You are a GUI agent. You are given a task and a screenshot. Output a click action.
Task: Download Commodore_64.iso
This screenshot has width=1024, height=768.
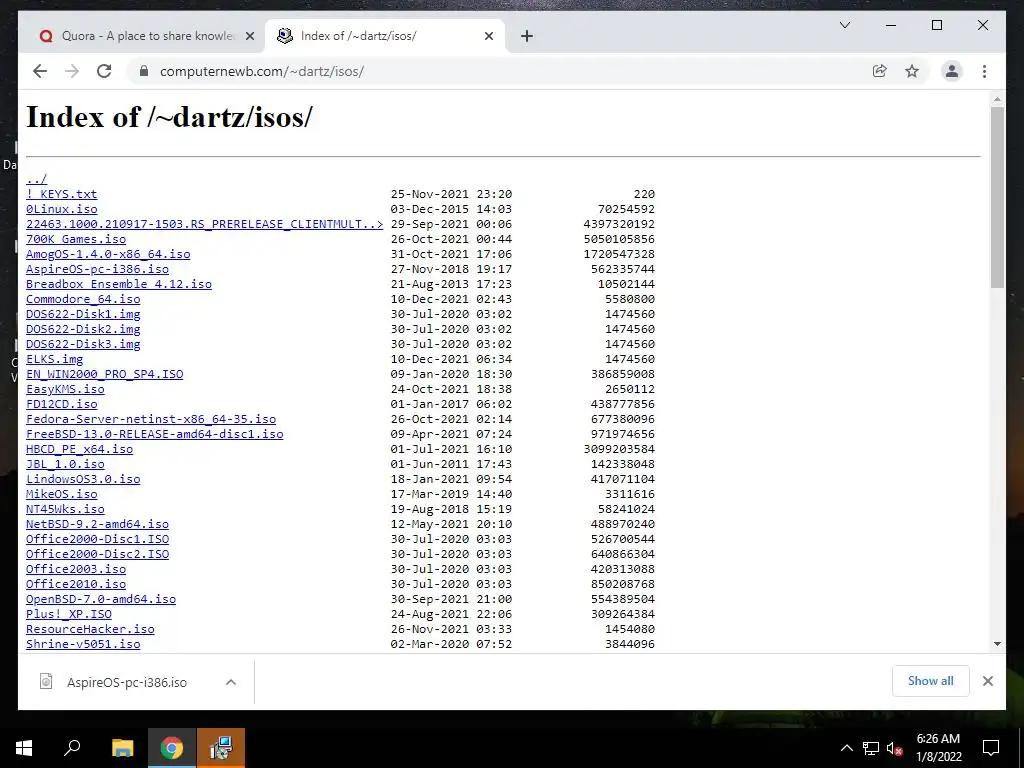click(83, 299)
